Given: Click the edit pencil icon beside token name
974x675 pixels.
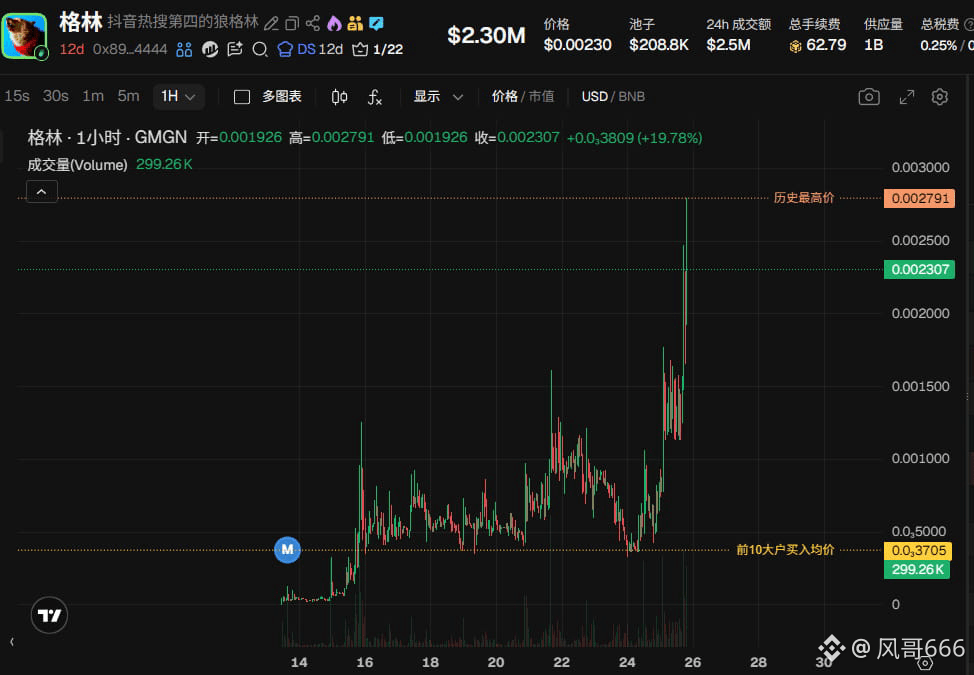Looking at the screenshot, I should tap(271, 23).
